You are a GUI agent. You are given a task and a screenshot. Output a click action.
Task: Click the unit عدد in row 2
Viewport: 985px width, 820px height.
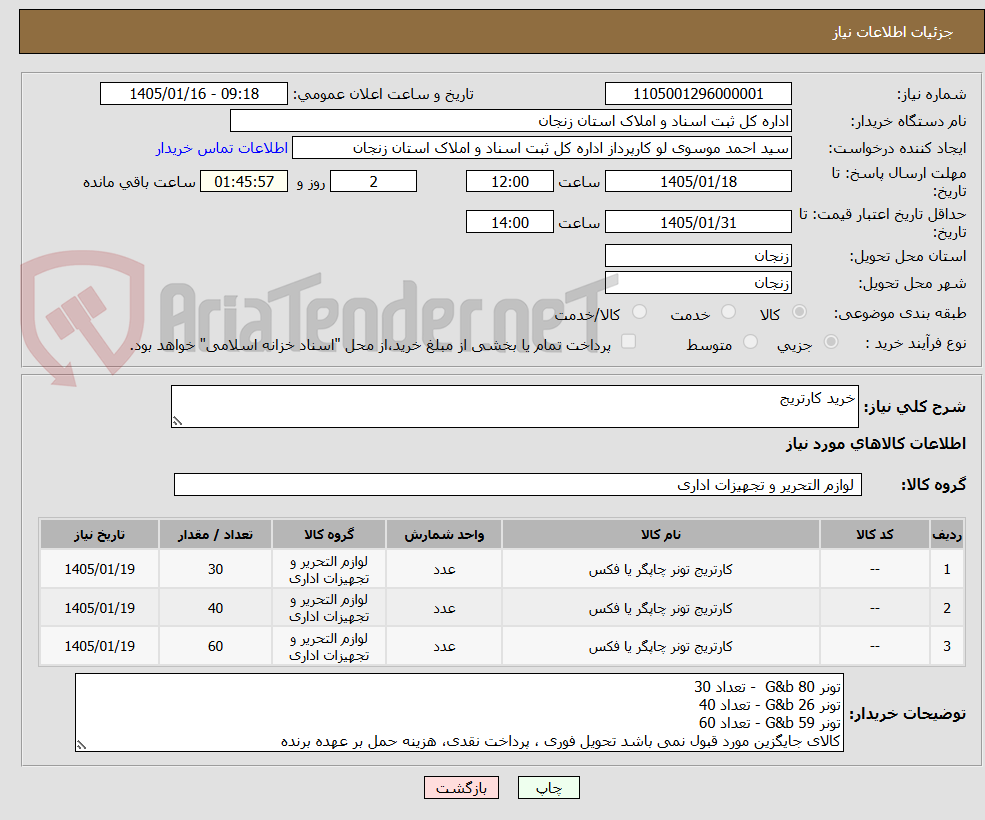444,608
